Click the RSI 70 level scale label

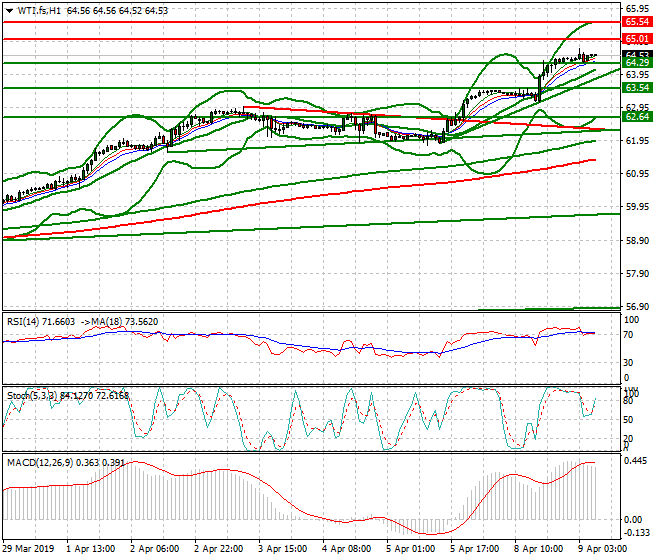(628, 335)
